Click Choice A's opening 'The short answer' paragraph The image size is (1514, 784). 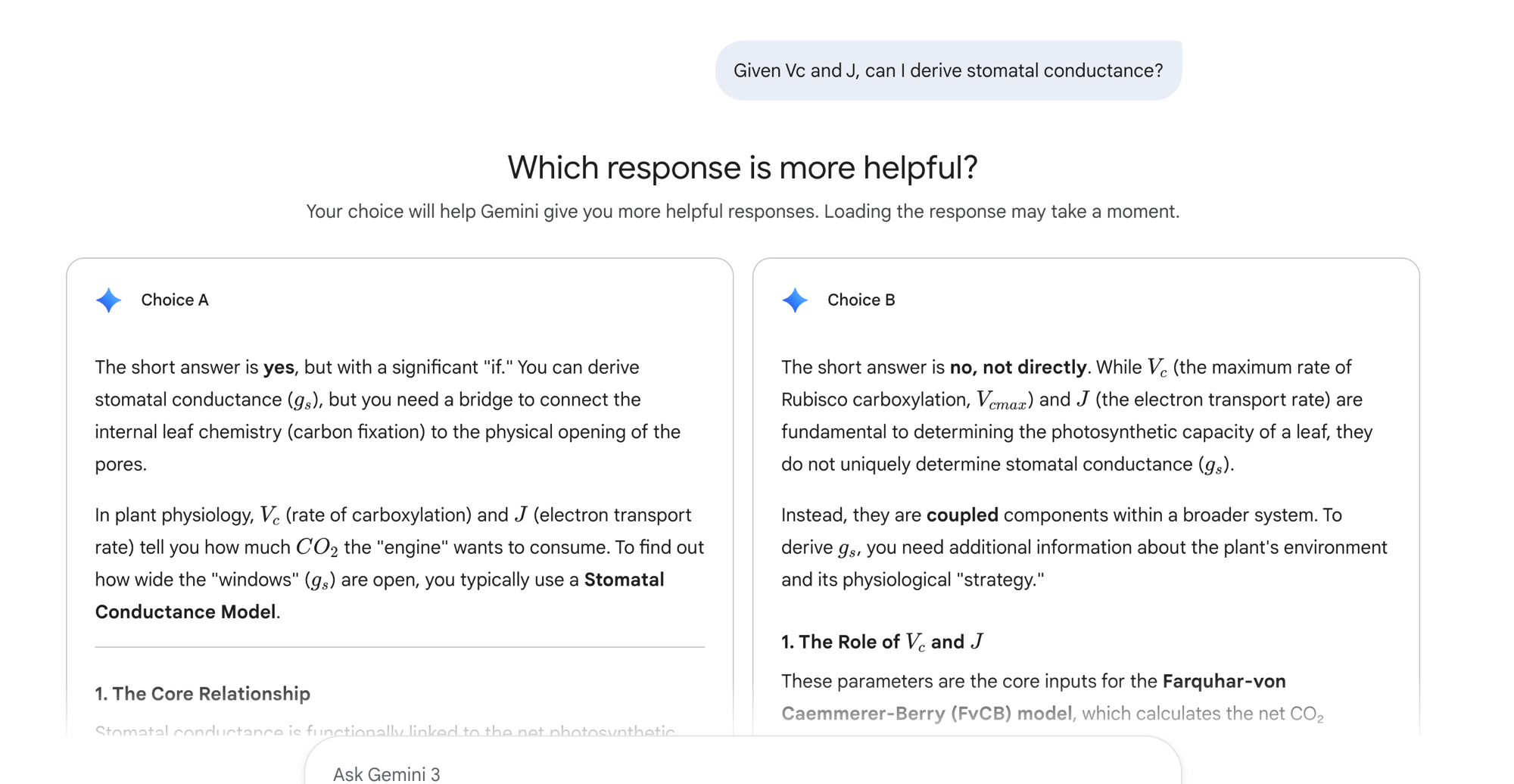pyautogui.click(x=388, y=415)
